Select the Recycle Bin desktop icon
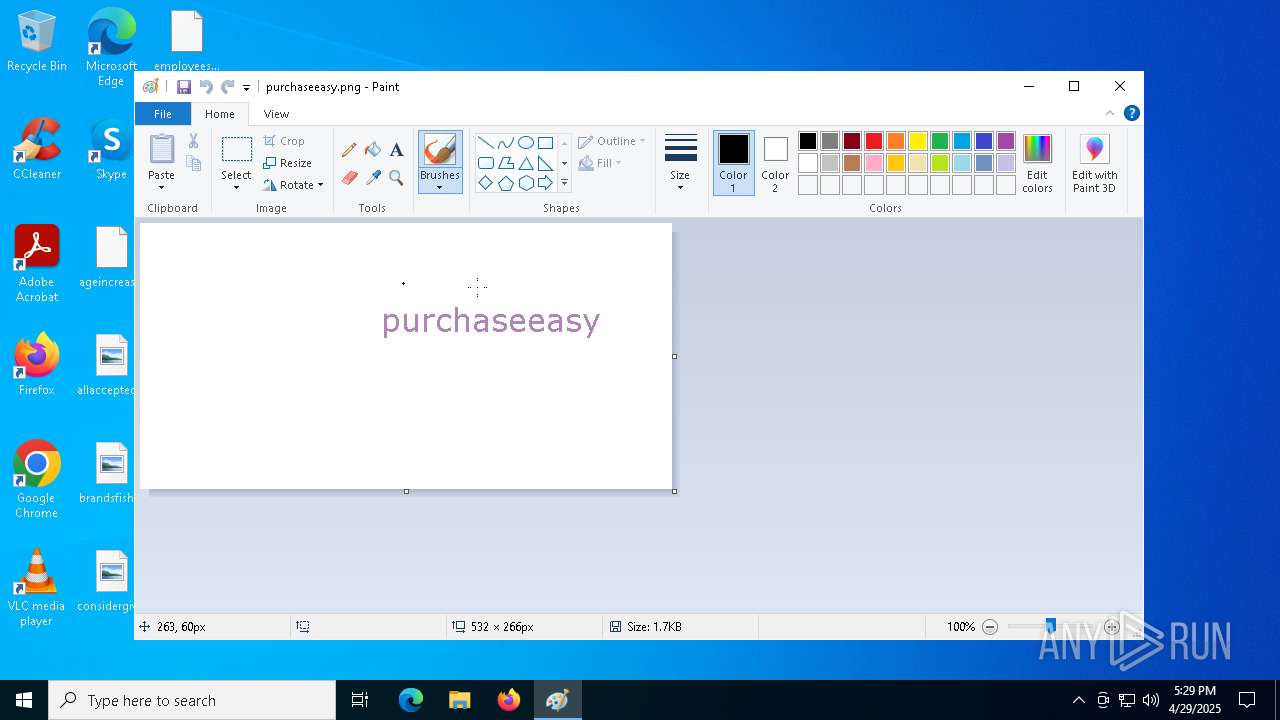This screenshot has width=1280, height=720. [37, 42]
